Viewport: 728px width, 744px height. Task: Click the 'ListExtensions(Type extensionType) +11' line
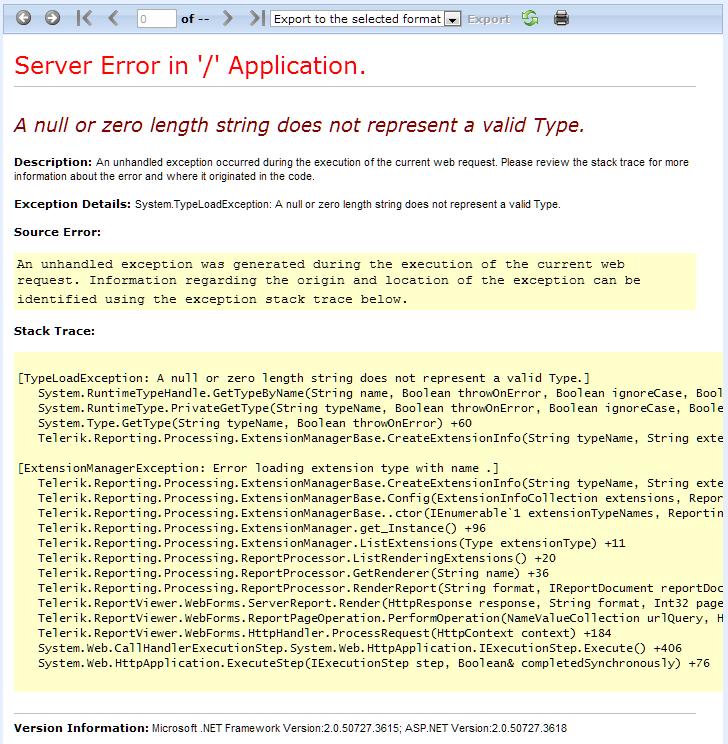(332, 543)
